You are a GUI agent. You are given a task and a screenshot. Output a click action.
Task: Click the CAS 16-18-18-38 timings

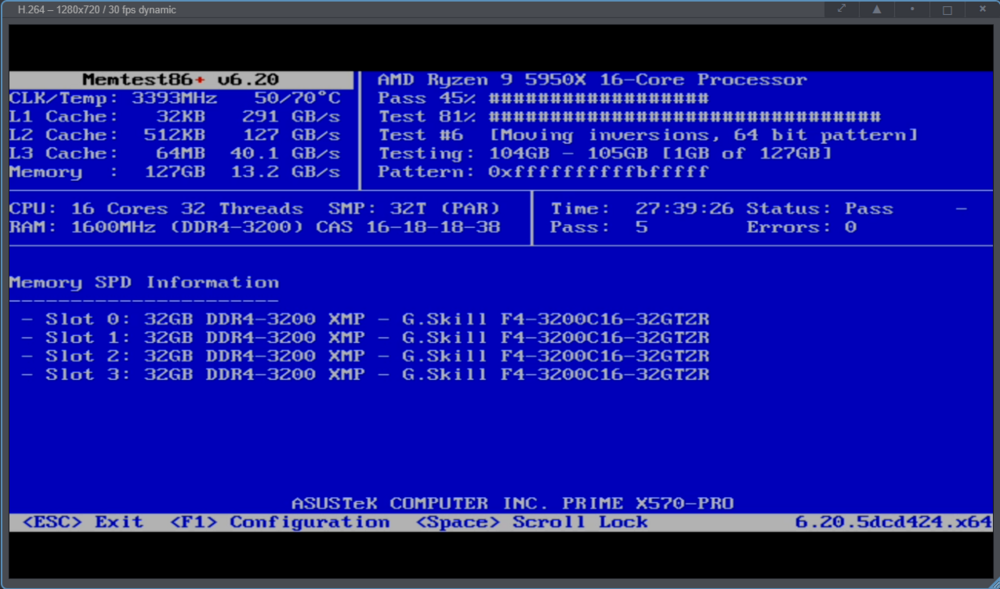click(x=408, y=228)
